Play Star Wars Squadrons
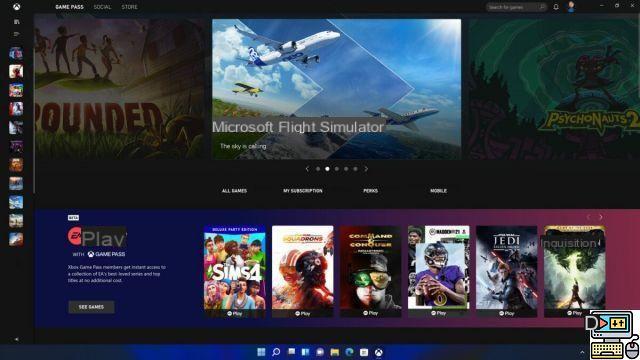The image size is (640, 360). [302, 313]
